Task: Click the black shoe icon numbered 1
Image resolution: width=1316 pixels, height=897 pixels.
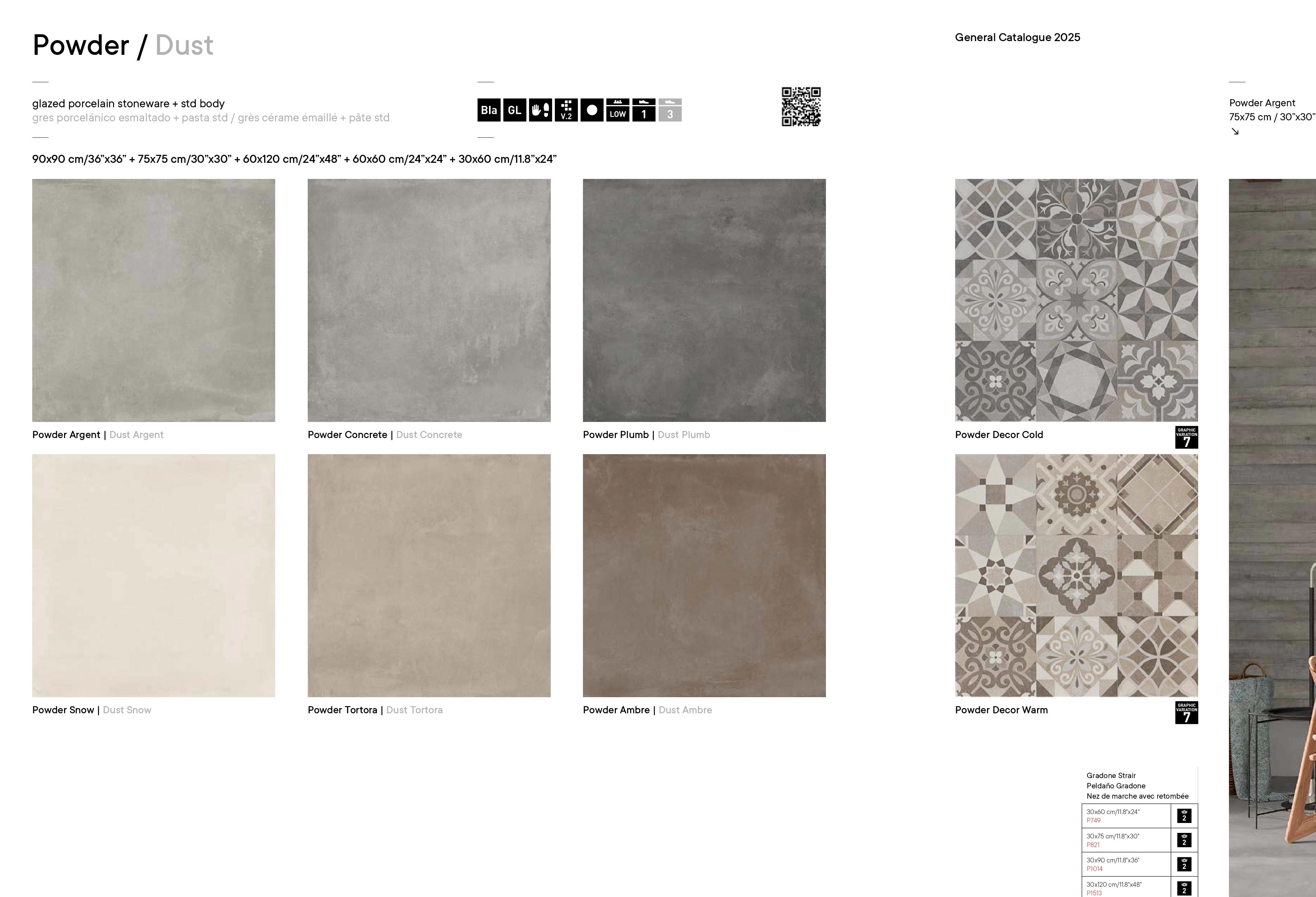Action: pyautogui.click(x=644, y=110)
